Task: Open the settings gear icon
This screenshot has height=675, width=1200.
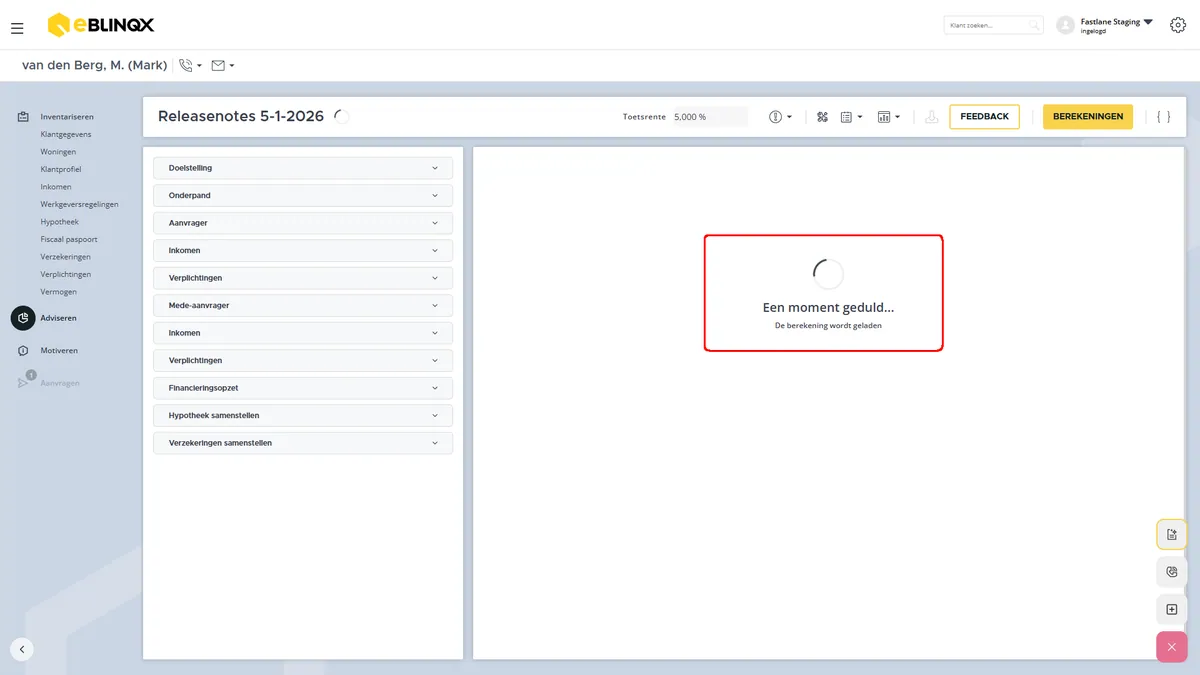Action: click(x=1178, y=25)
